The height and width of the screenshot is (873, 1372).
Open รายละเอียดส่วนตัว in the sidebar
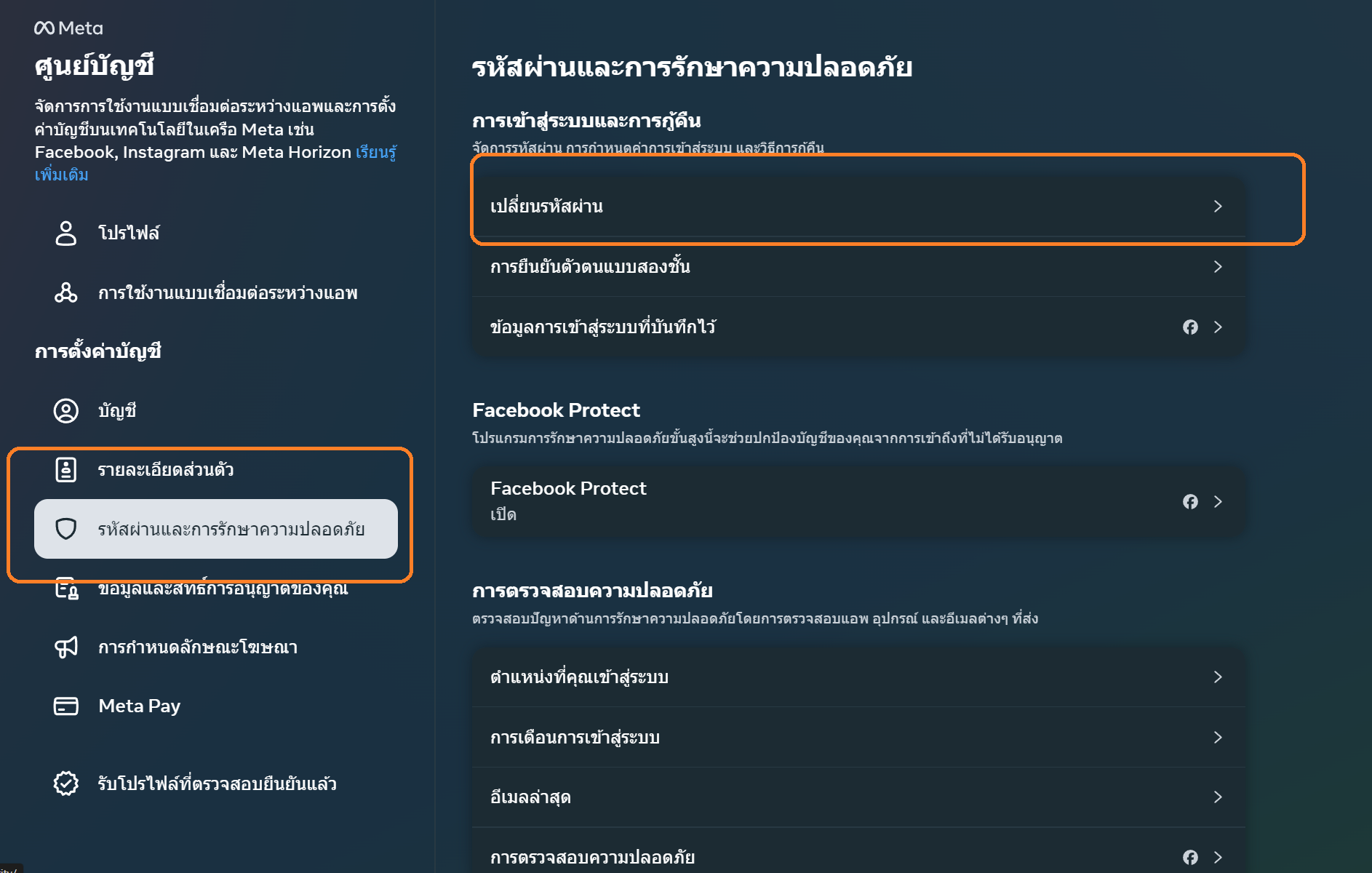[x=216, y=470]
